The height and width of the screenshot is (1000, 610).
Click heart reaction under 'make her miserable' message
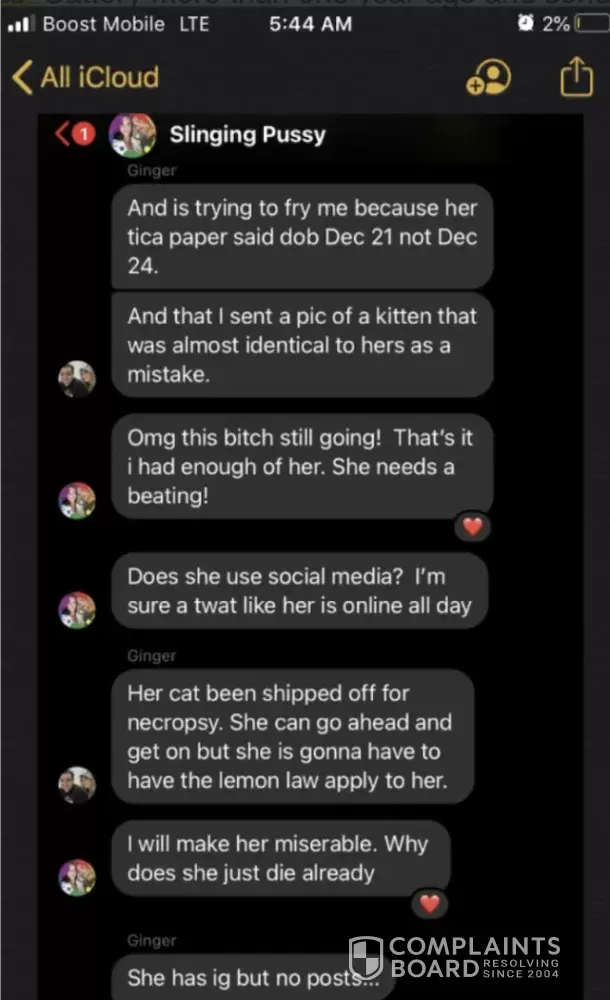click(x=429, y=904)
